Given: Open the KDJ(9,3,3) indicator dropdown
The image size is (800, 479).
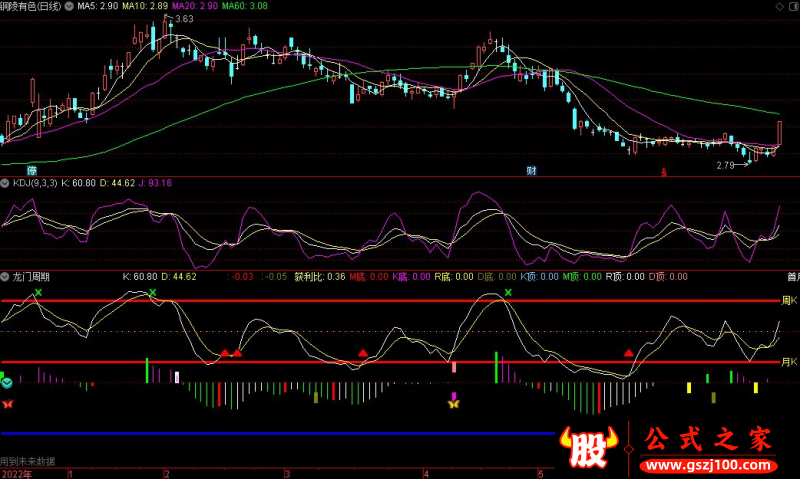Looking at the screenshot, I should pyautogui.click(x=5, y=183).
